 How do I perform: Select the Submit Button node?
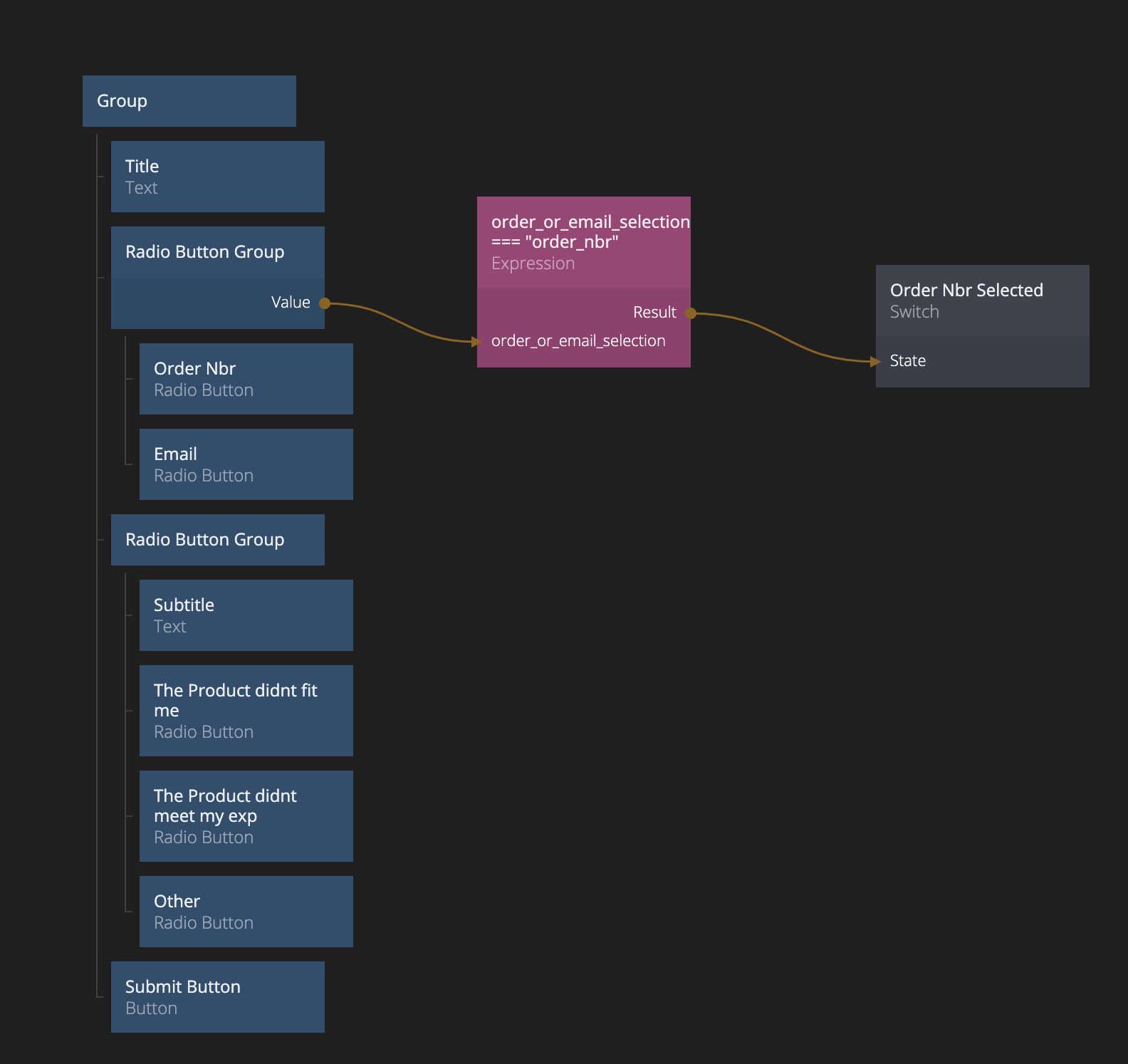click(217, 997)
